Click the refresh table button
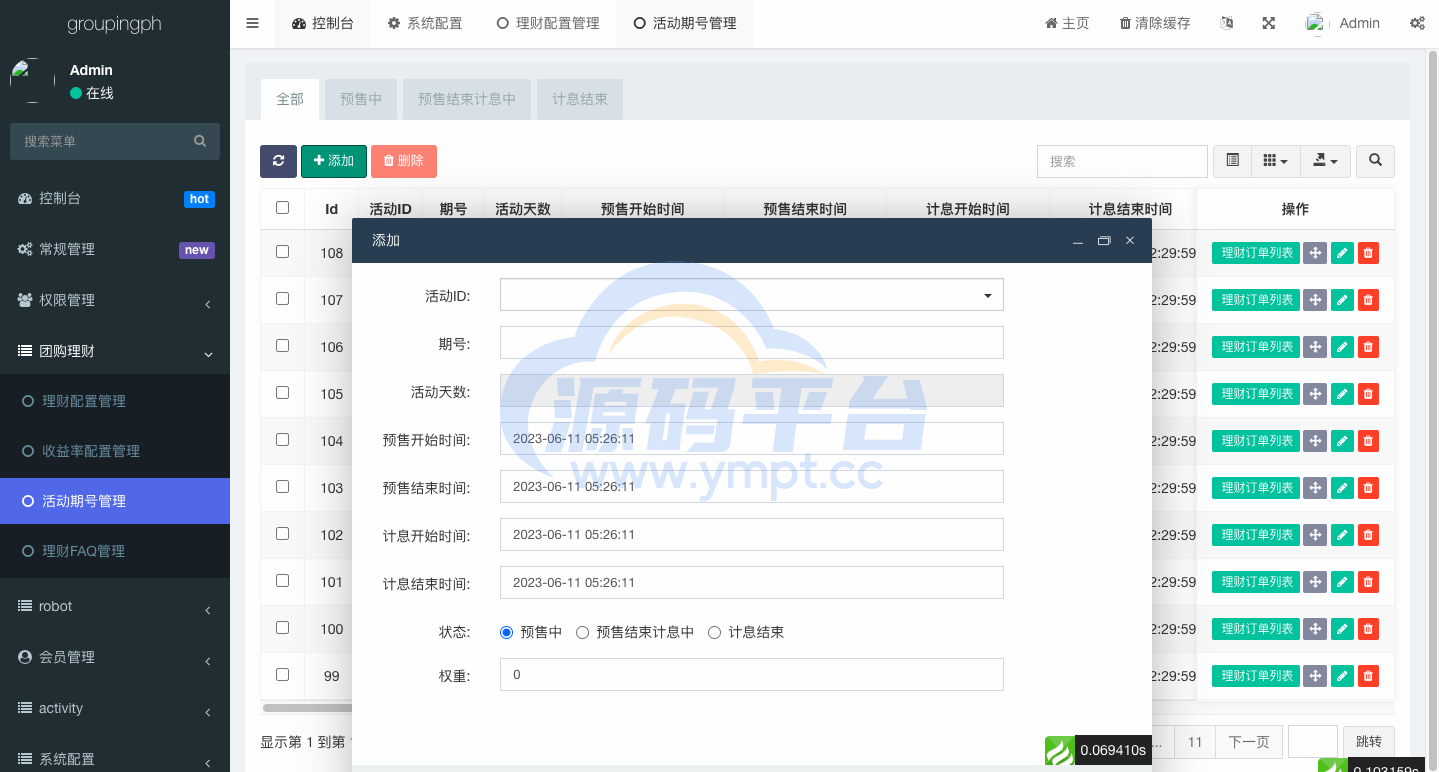1439x772 pixels. [278, 161]
